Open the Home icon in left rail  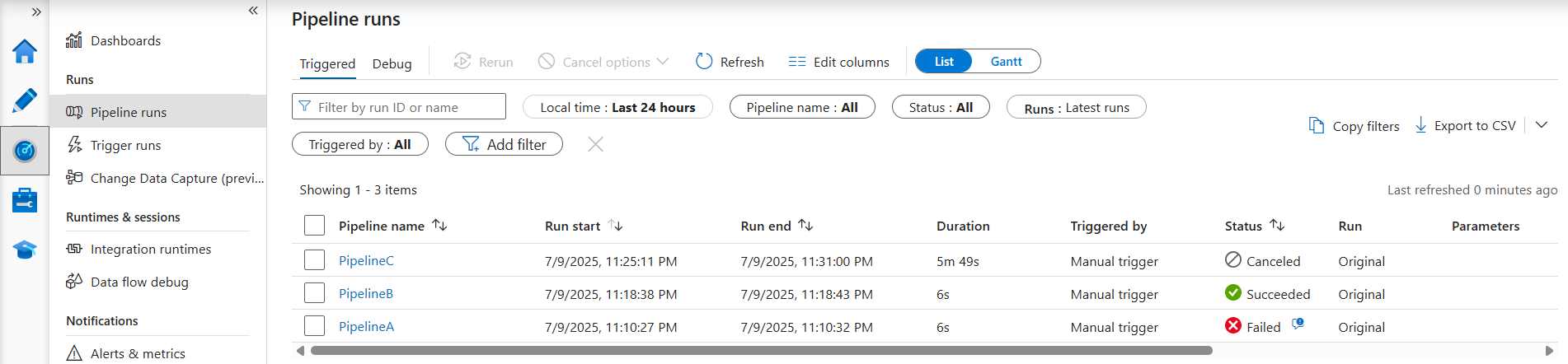(x=25, y=51)
